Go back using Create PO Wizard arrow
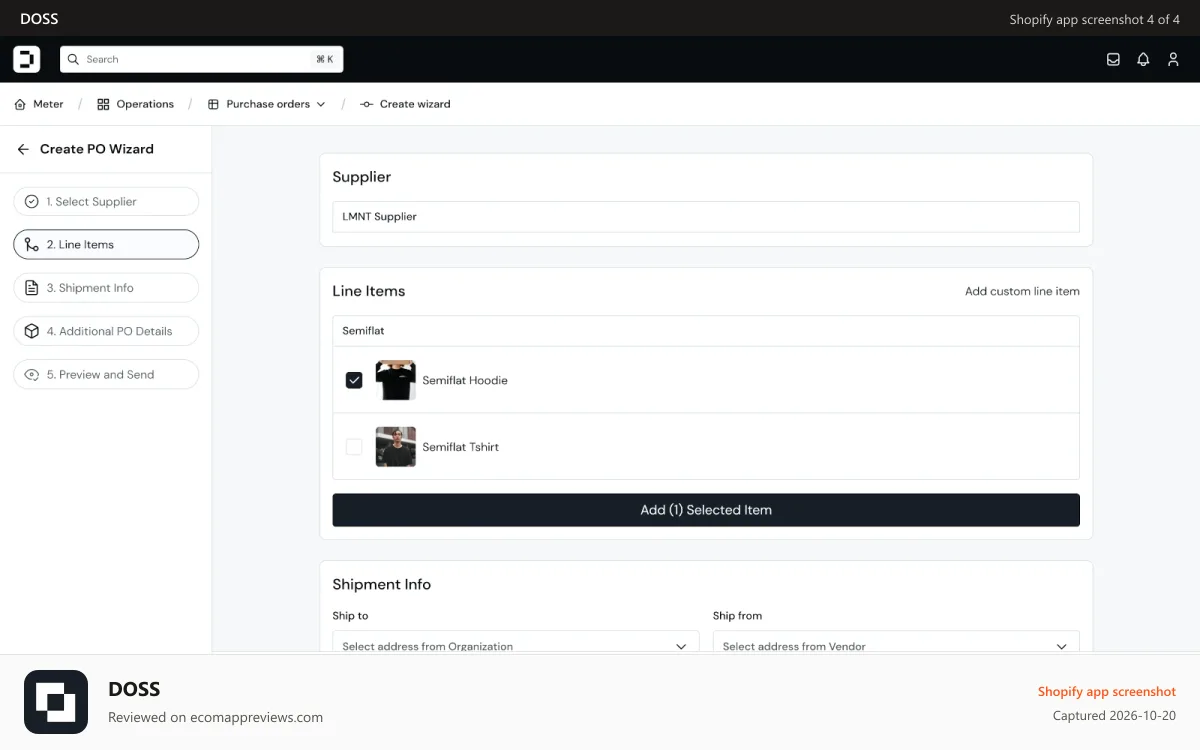Screen dimensions: 1200x750 23,149
